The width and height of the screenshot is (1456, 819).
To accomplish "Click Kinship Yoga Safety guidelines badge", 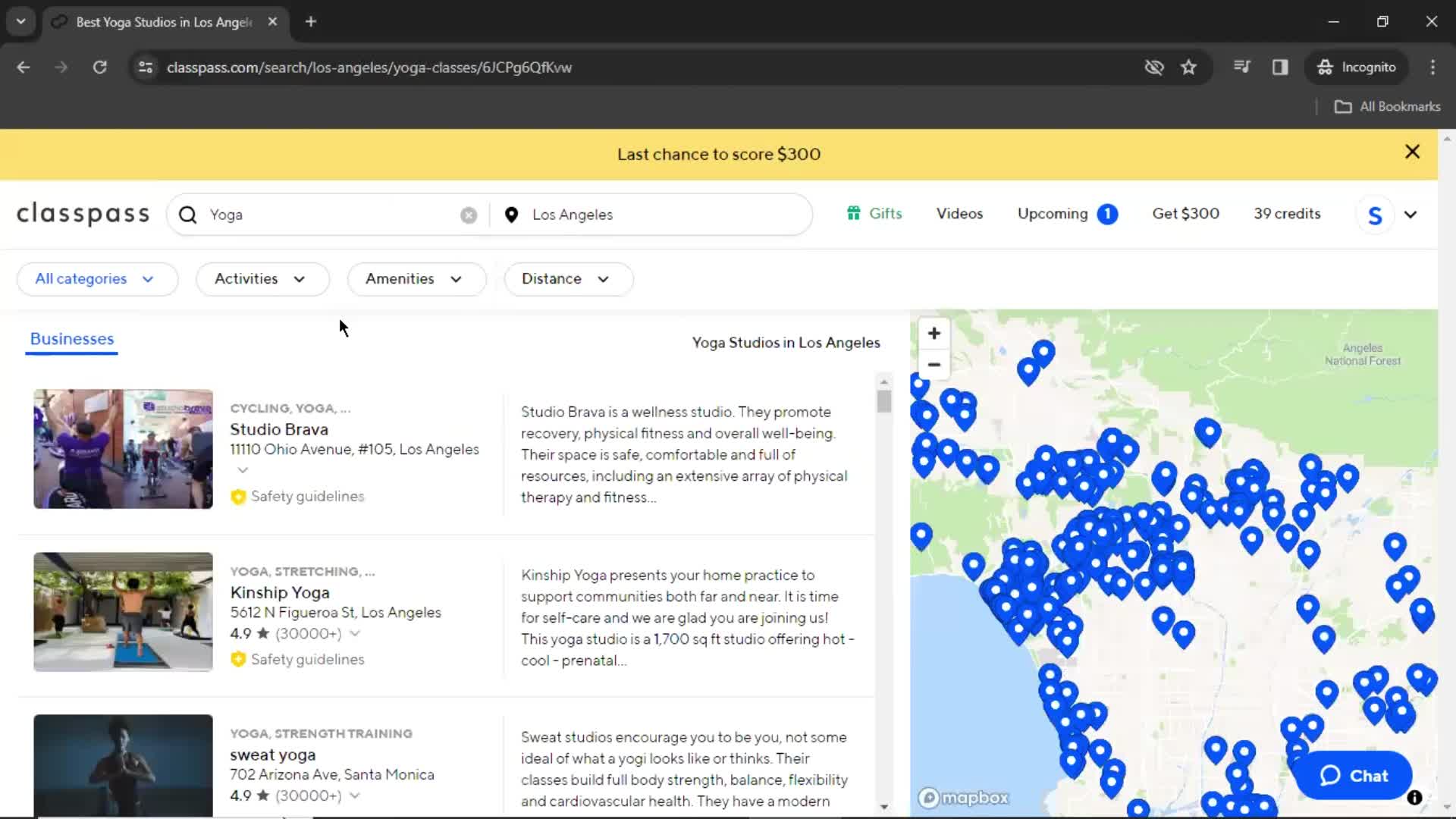I will [297, 660].
